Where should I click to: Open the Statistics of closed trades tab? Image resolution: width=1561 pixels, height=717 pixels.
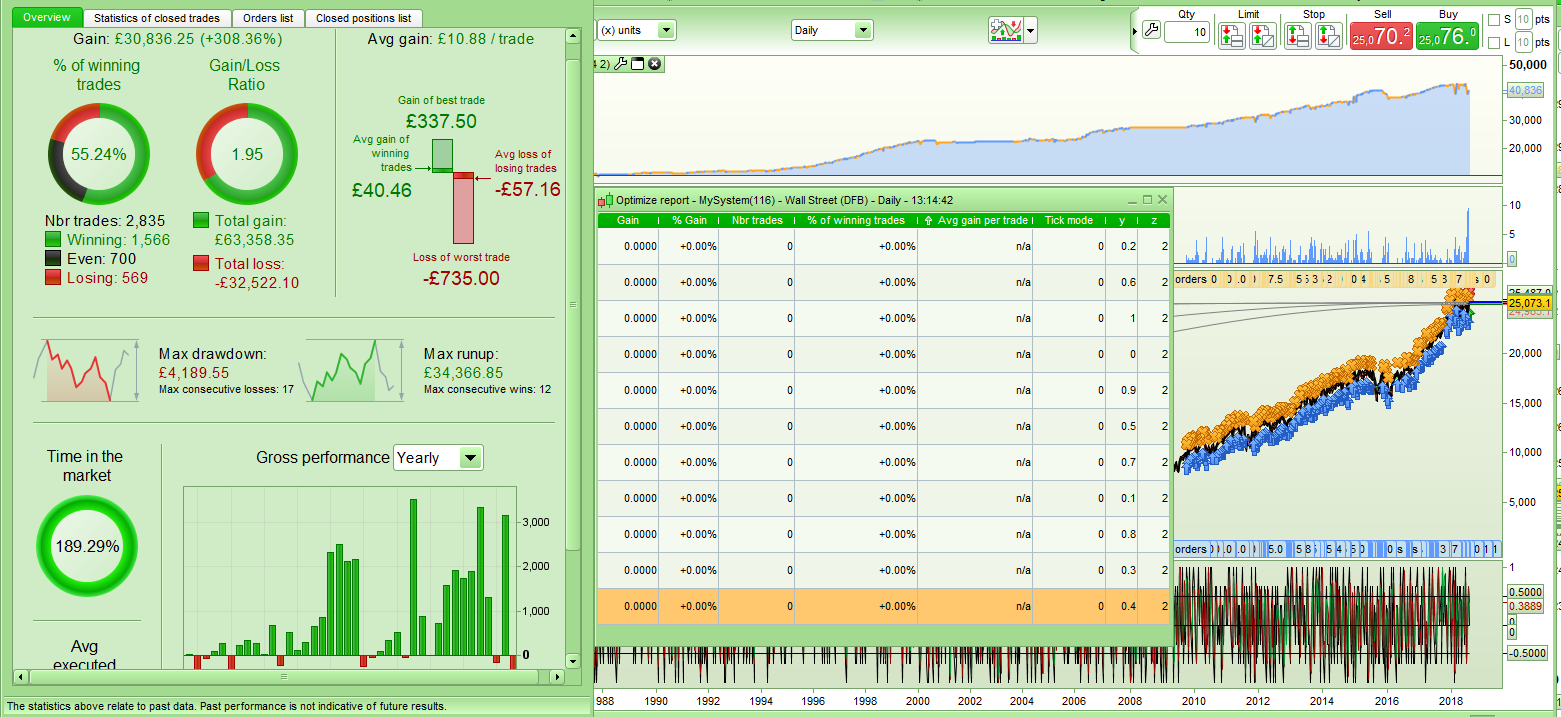click(158, 18)
